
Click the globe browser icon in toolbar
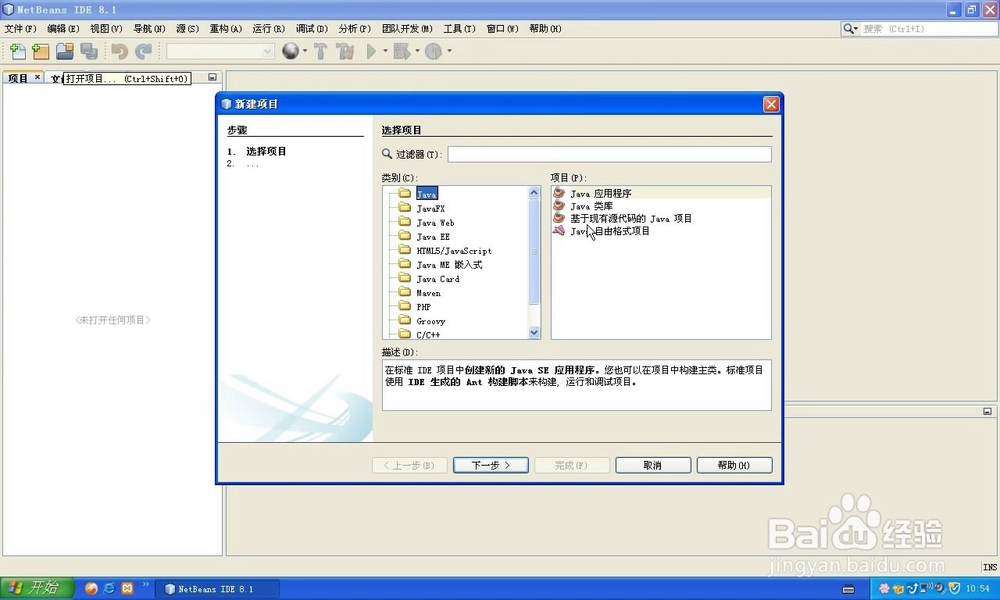pyautogui.click(x=290, y=51)
